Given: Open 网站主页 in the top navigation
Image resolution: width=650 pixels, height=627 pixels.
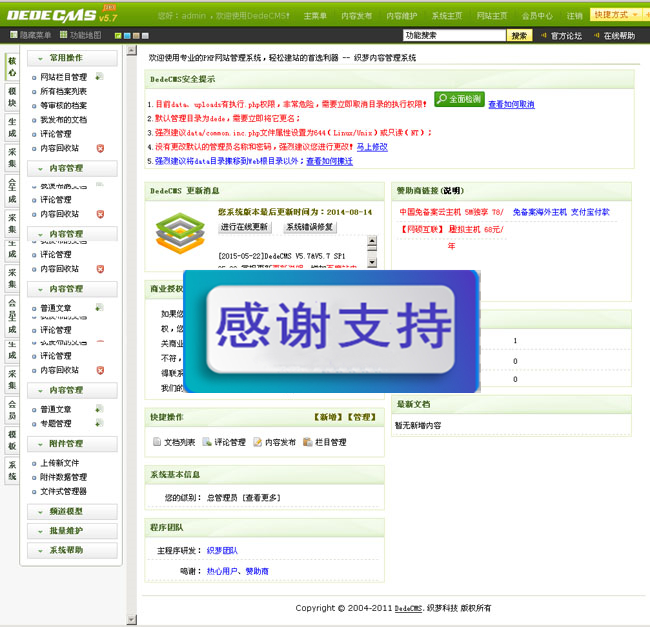Looking at the screenshot, I should tap(492, 16).
